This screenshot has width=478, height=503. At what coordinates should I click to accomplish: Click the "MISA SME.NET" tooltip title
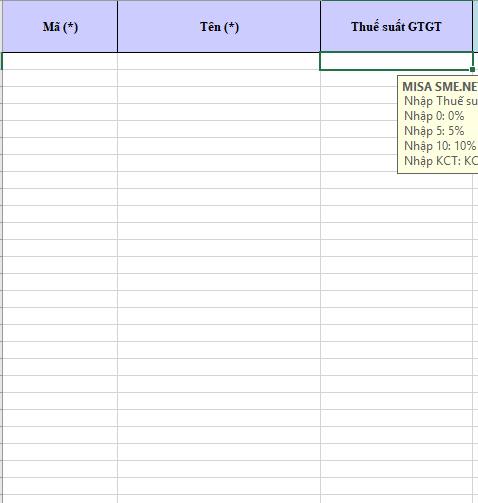[x=440, y=87]
